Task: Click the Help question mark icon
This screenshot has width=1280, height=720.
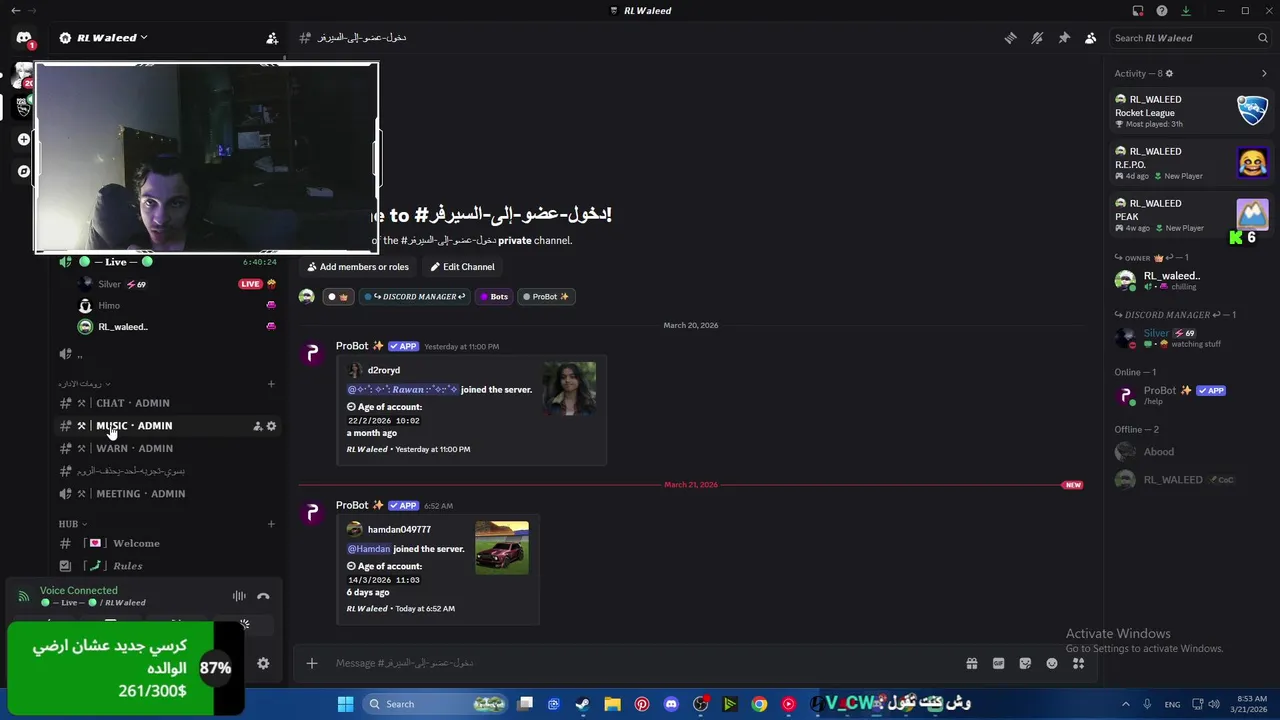Action: 1162,11
